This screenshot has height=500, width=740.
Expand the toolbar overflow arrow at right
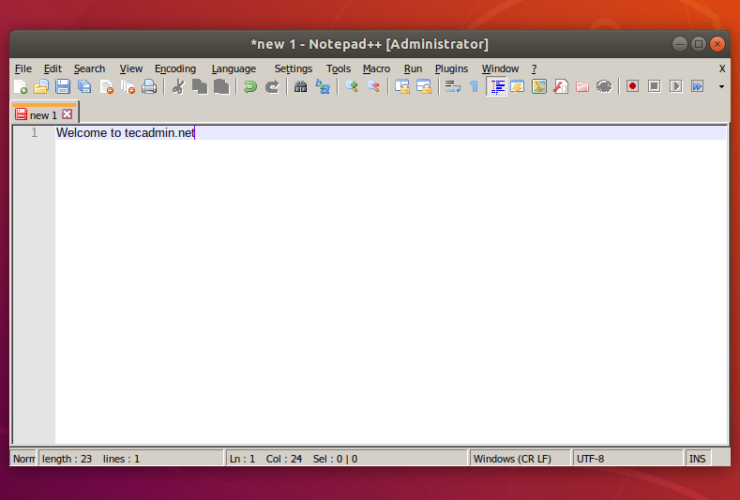coord(721,87)
